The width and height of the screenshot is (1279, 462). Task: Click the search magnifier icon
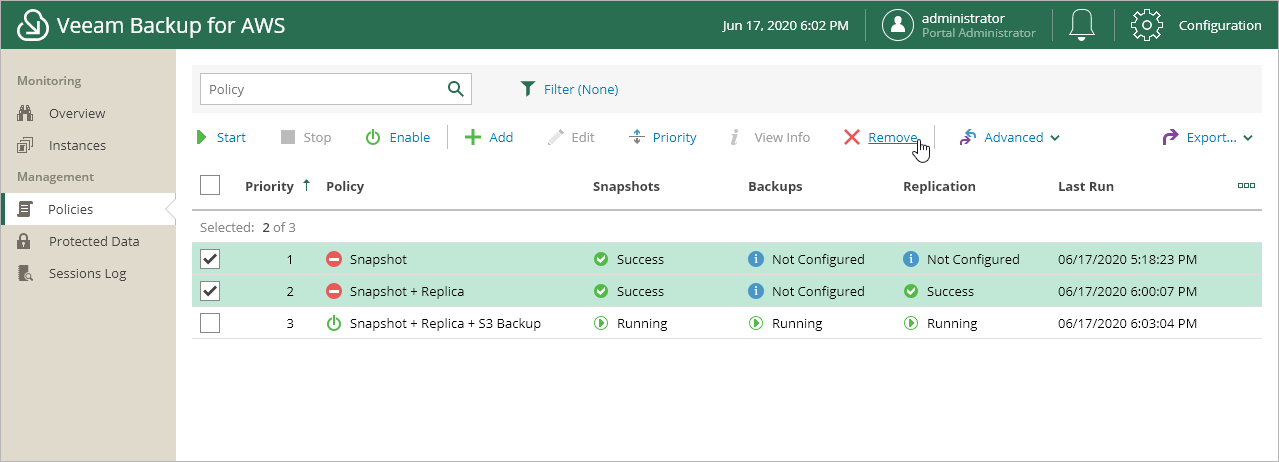coord(456,89)
